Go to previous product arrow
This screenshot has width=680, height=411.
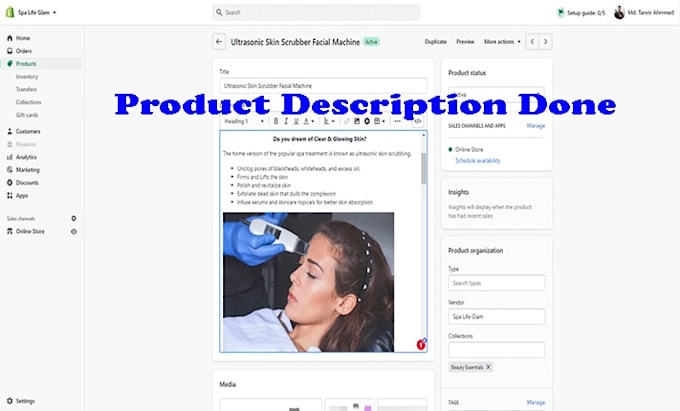[532, 42]
